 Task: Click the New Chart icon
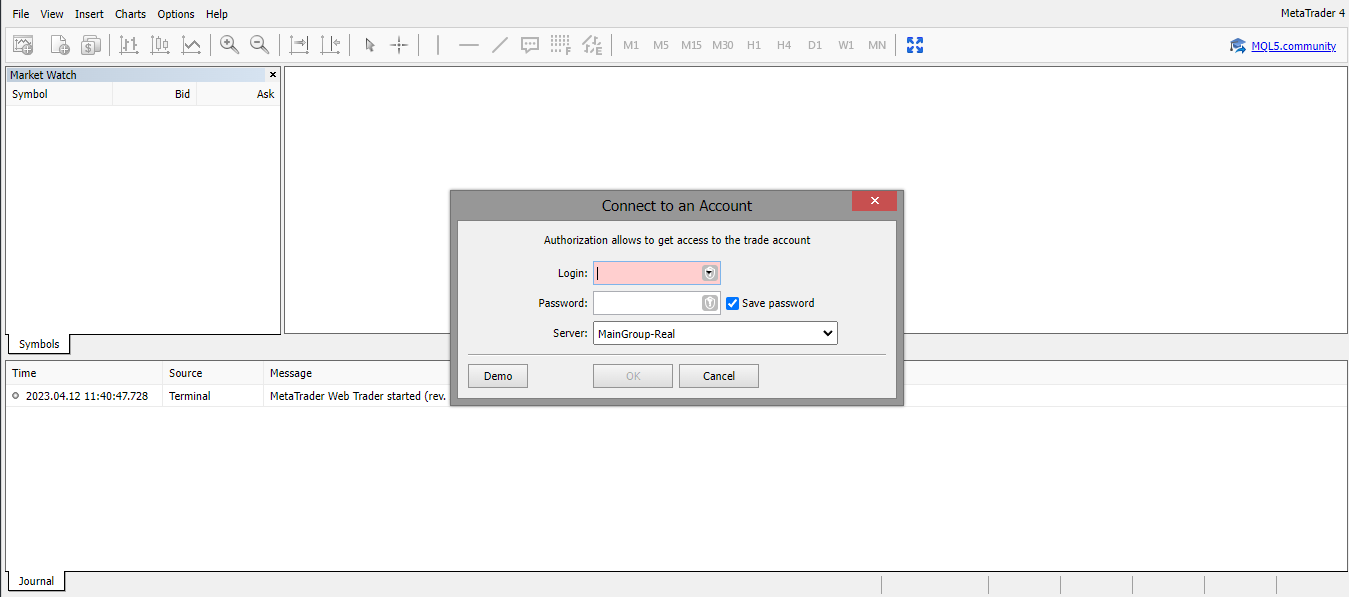[60, 45]
